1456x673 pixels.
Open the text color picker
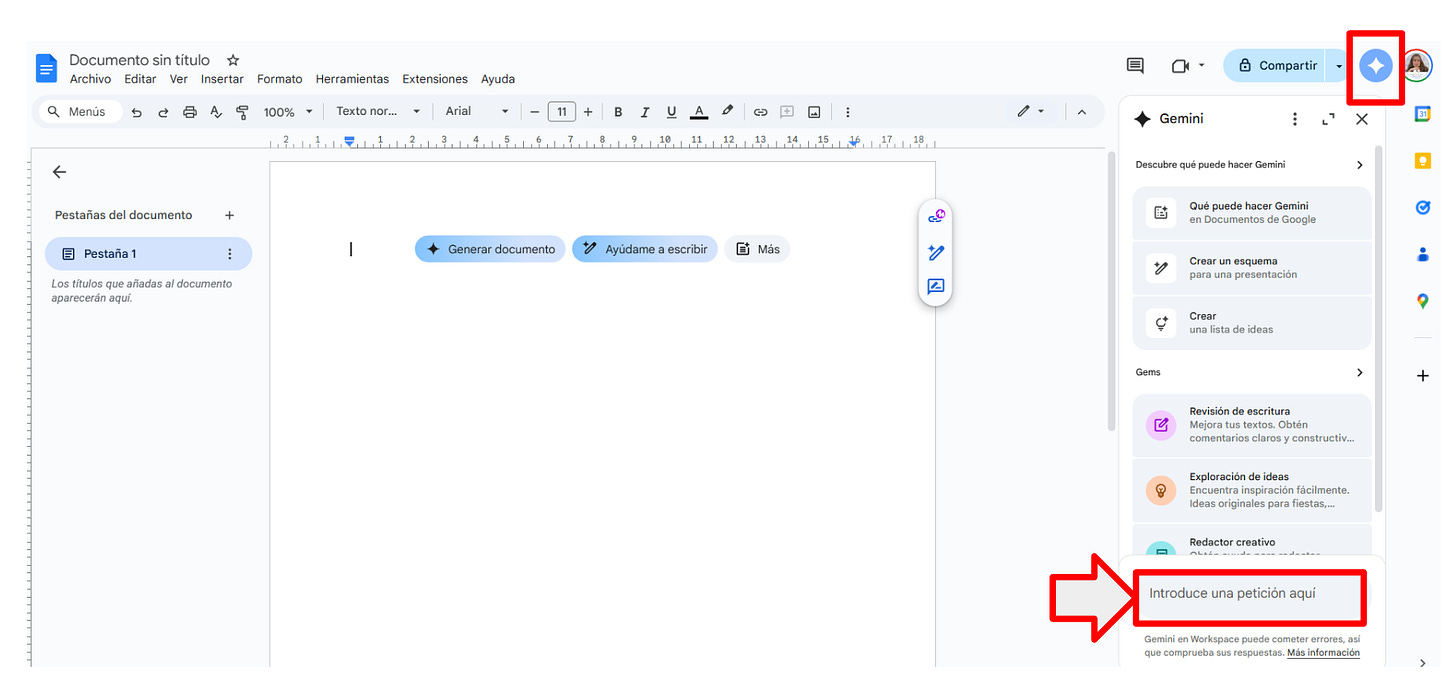pos(699,112)
